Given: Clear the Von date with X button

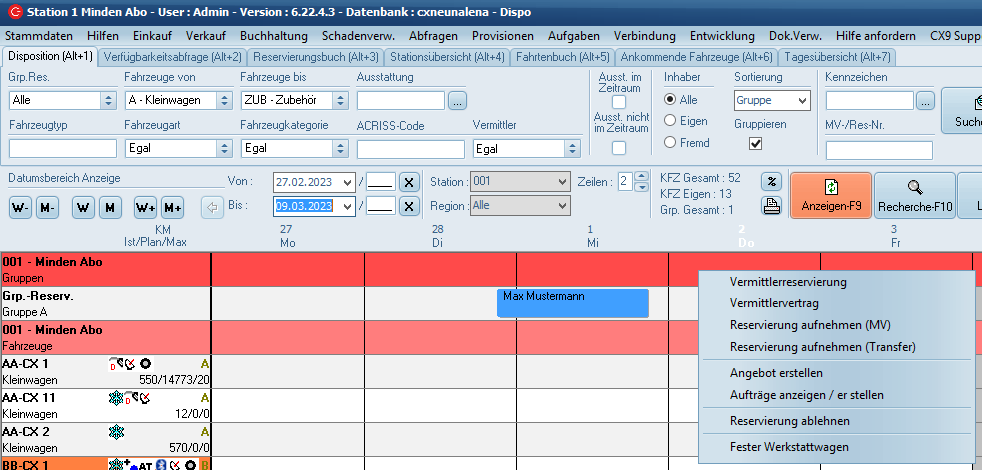Looking at the screenshot, I should 408,182.
